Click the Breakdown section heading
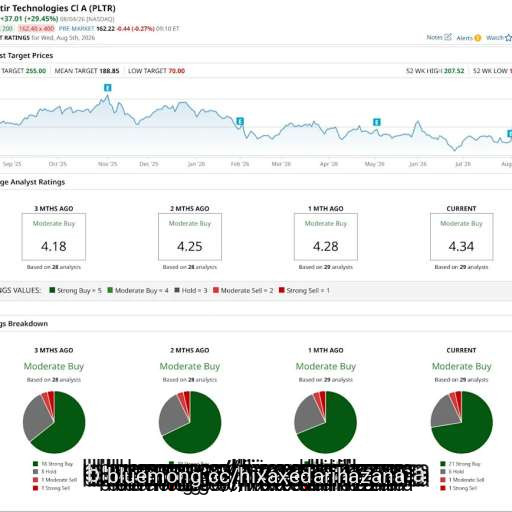This screenshot has width=512, height=512. click(x=24, y=324)
